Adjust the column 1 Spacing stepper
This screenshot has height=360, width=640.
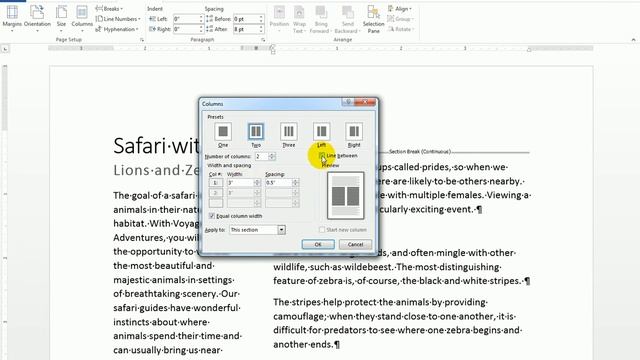tap(296, 183)
